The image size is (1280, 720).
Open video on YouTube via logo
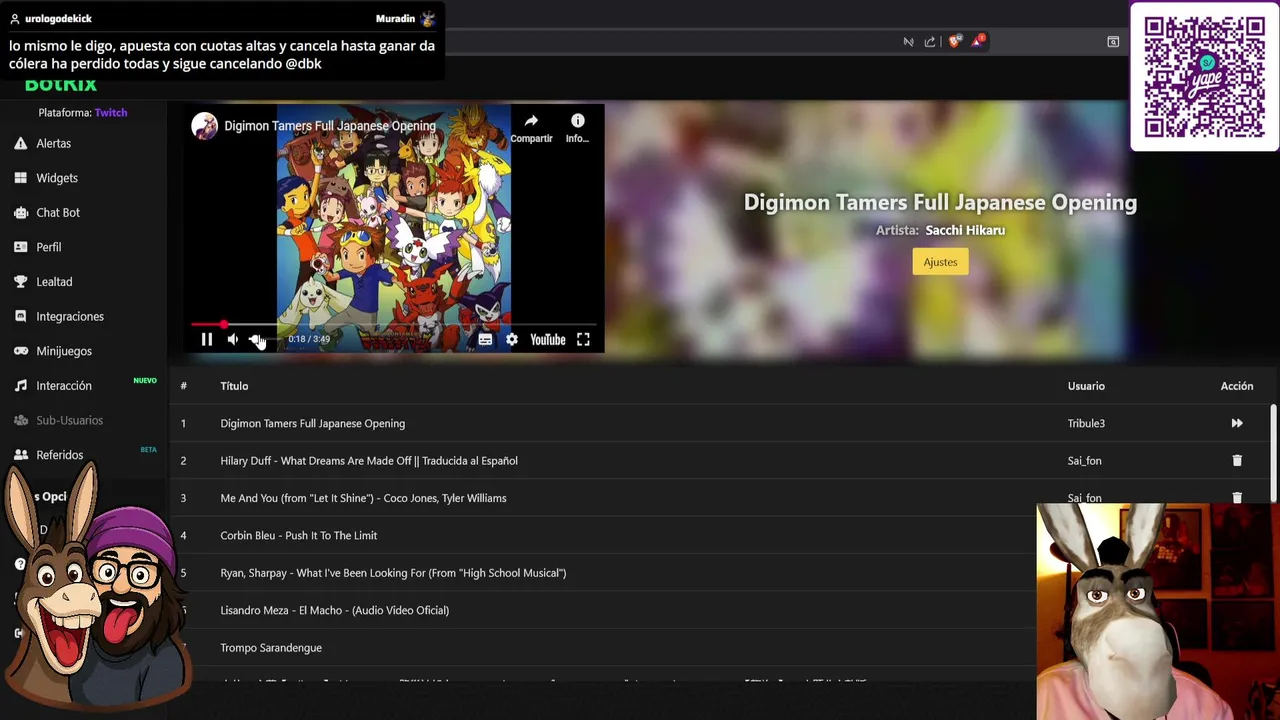[x=548, y=340]
